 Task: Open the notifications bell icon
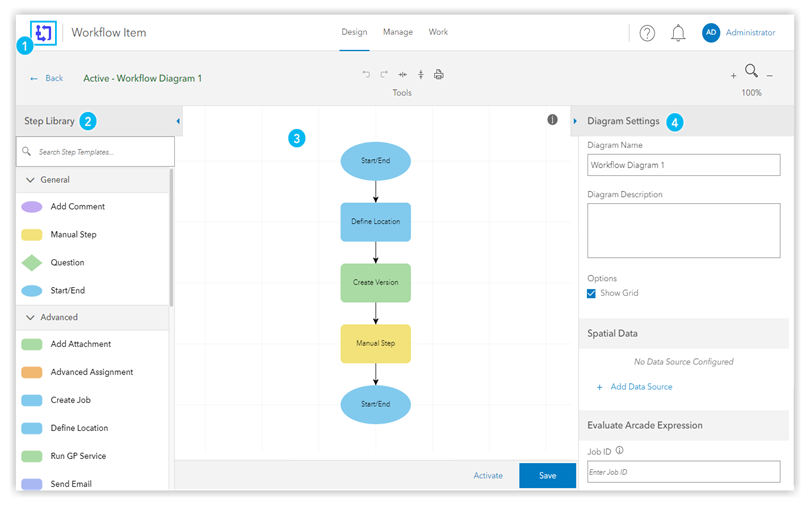[x=678, y=33]
